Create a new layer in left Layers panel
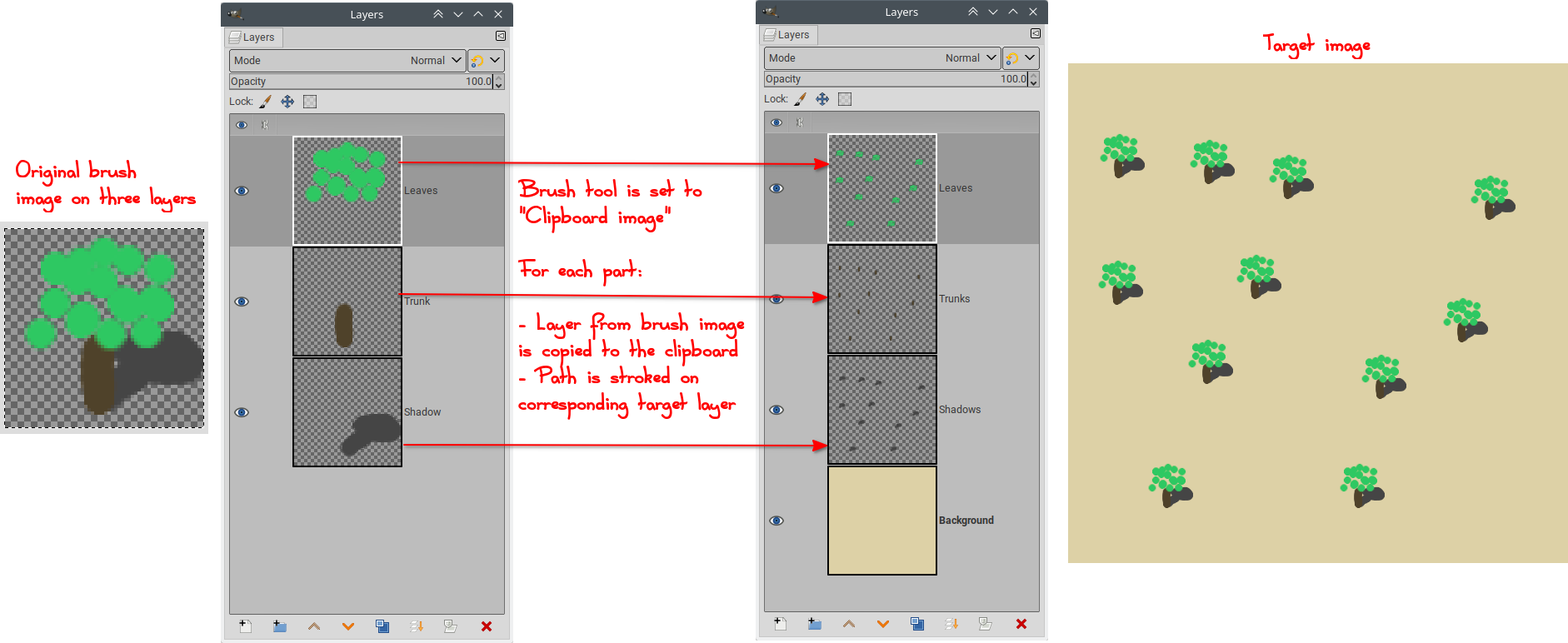 point(245,626)
